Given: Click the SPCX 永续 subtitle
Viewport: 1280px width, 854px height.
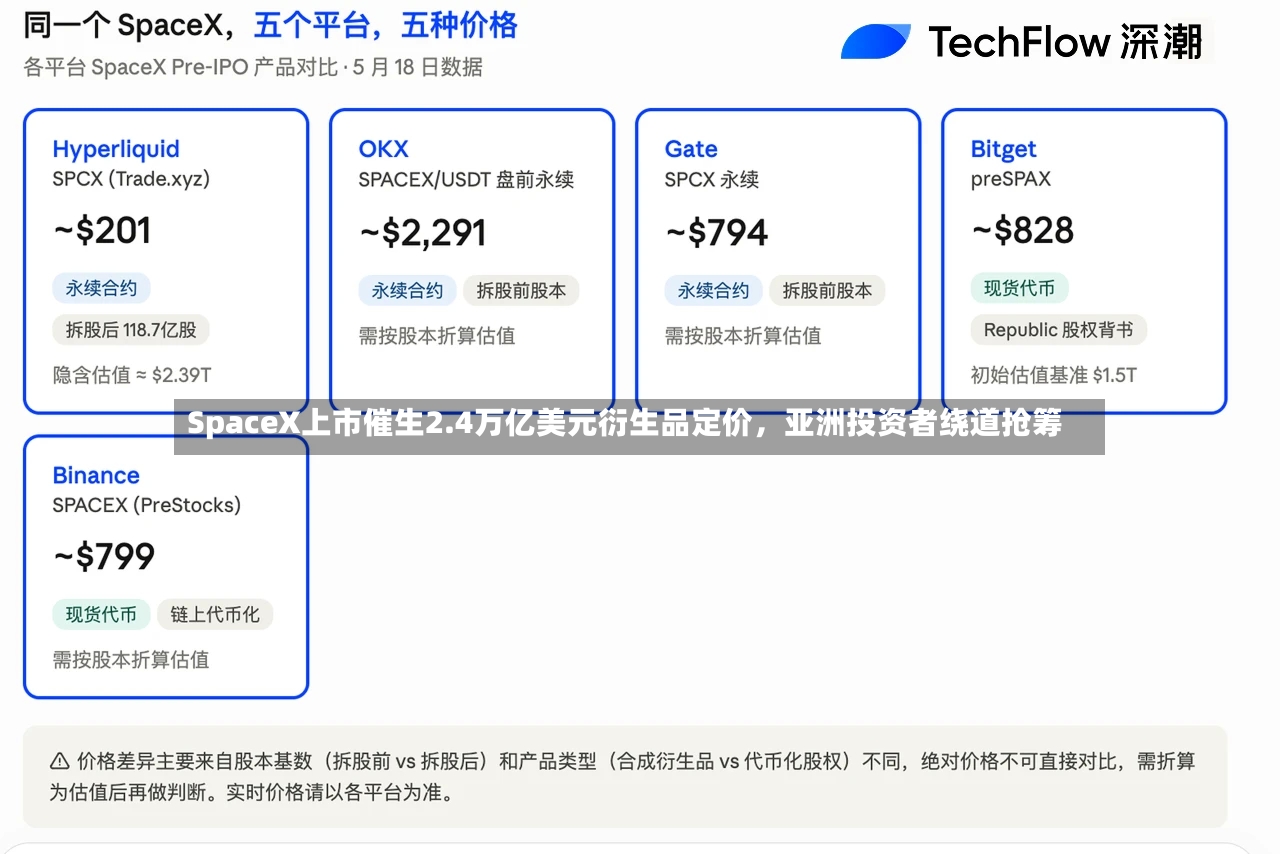Looking at the screenshot, I should pos(711,180).
